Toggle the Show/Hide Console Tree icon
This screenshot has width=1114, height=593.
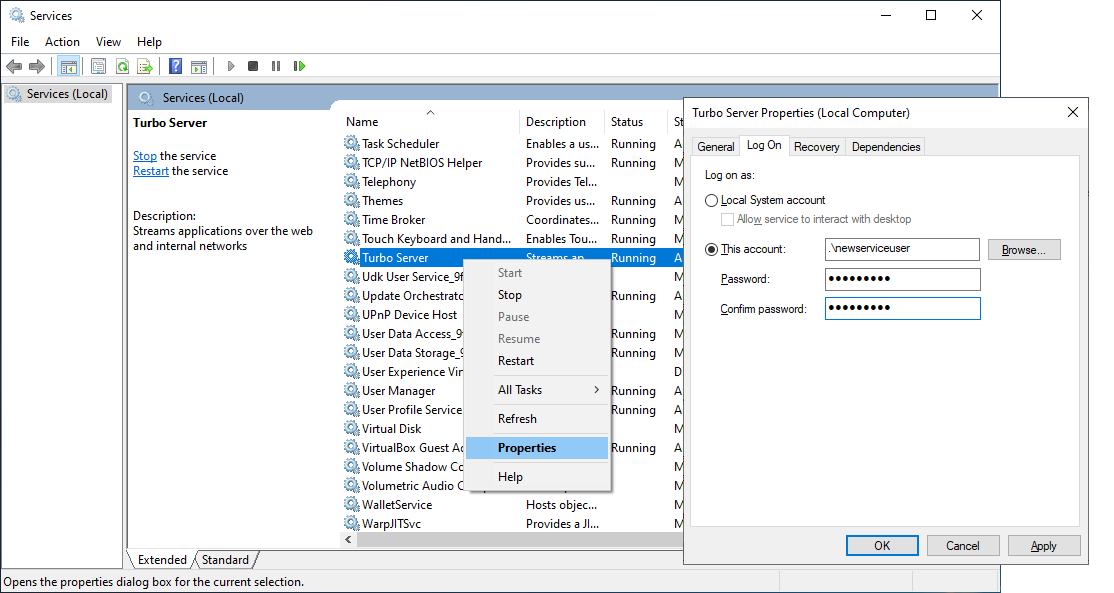(x=68, y=65)
